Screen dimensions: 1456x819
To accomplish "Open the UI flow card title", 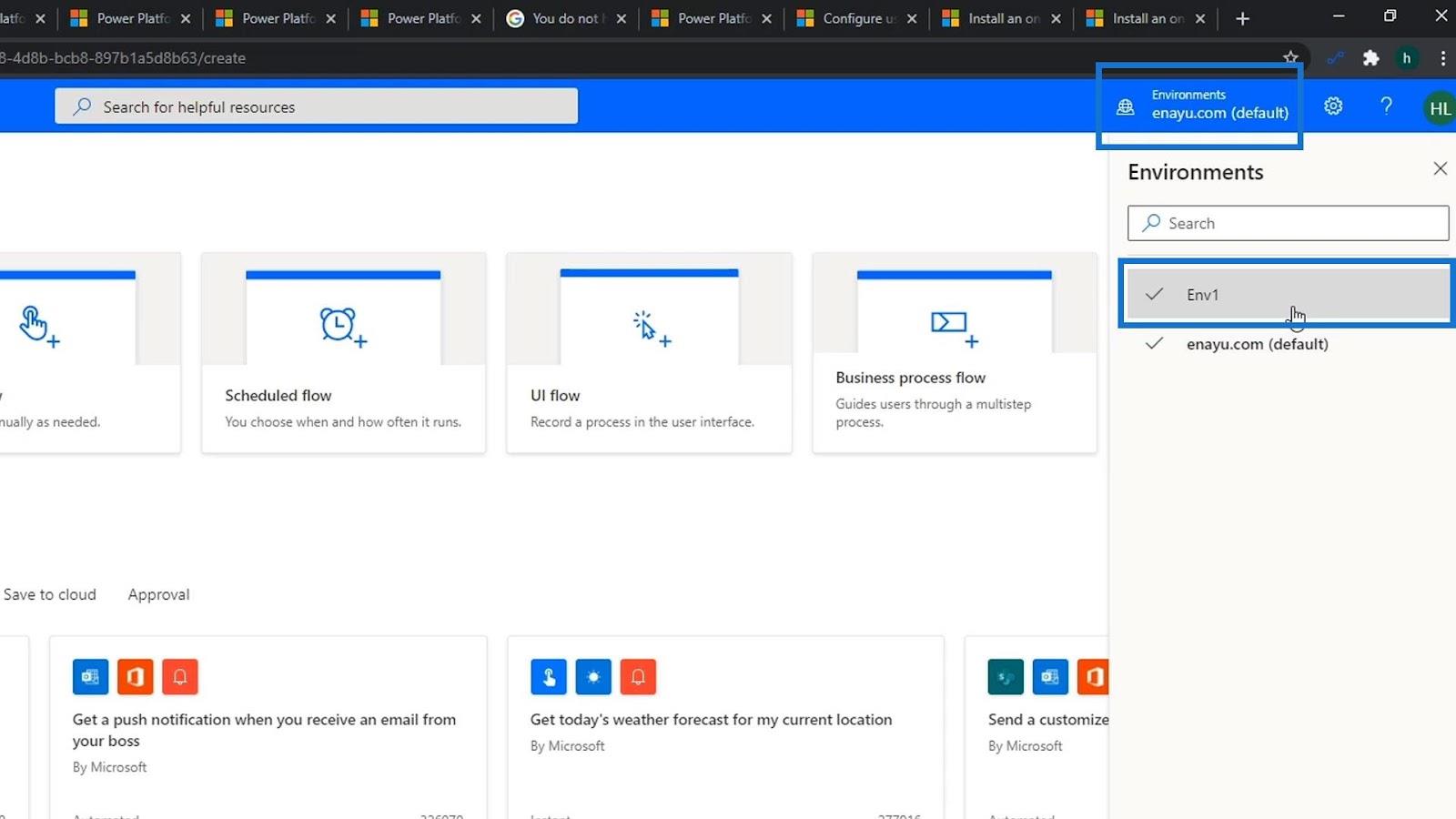I will 555,395.
